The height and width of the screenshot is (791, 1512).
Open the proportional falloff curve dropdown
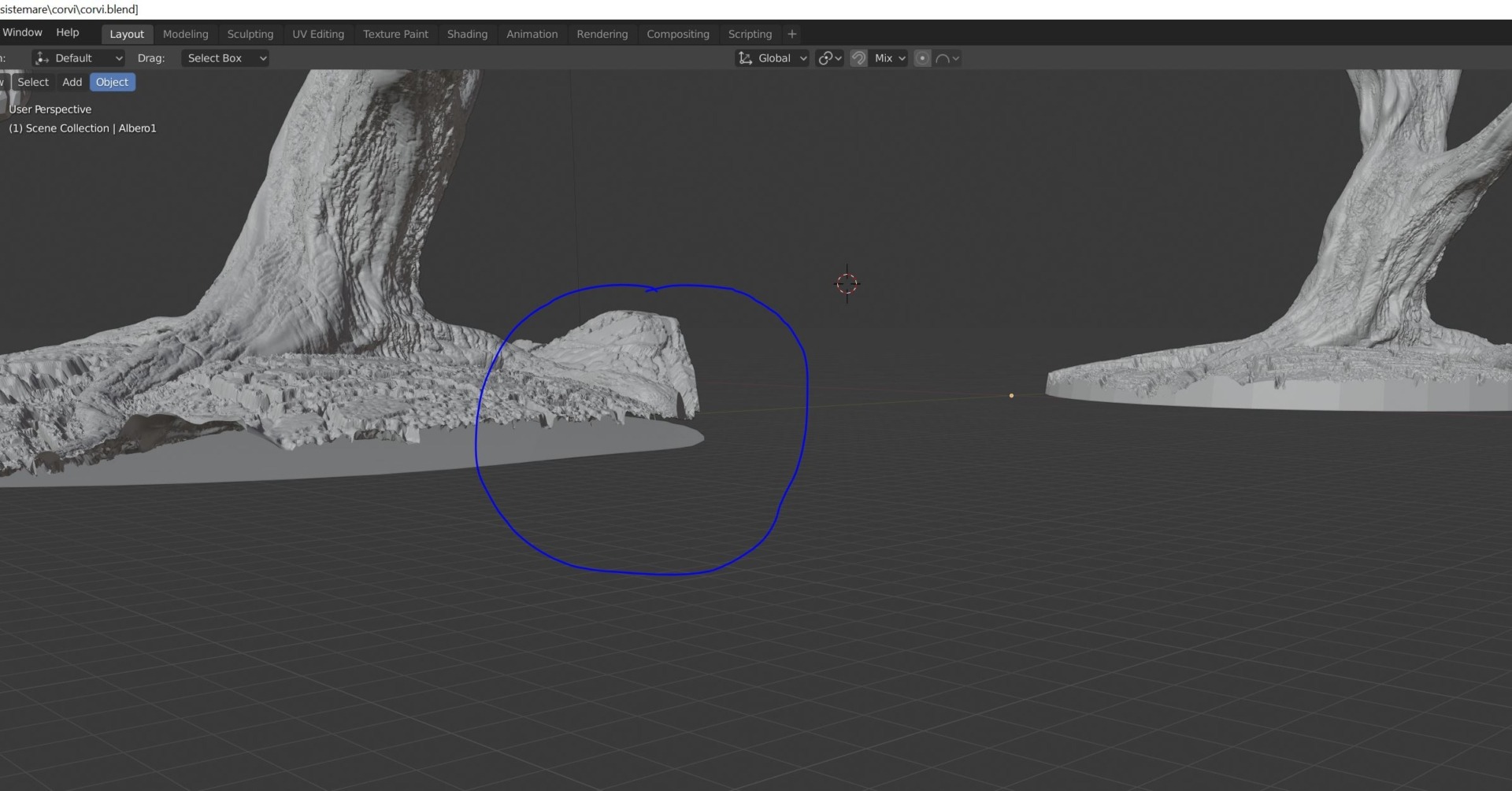point(947,58)
